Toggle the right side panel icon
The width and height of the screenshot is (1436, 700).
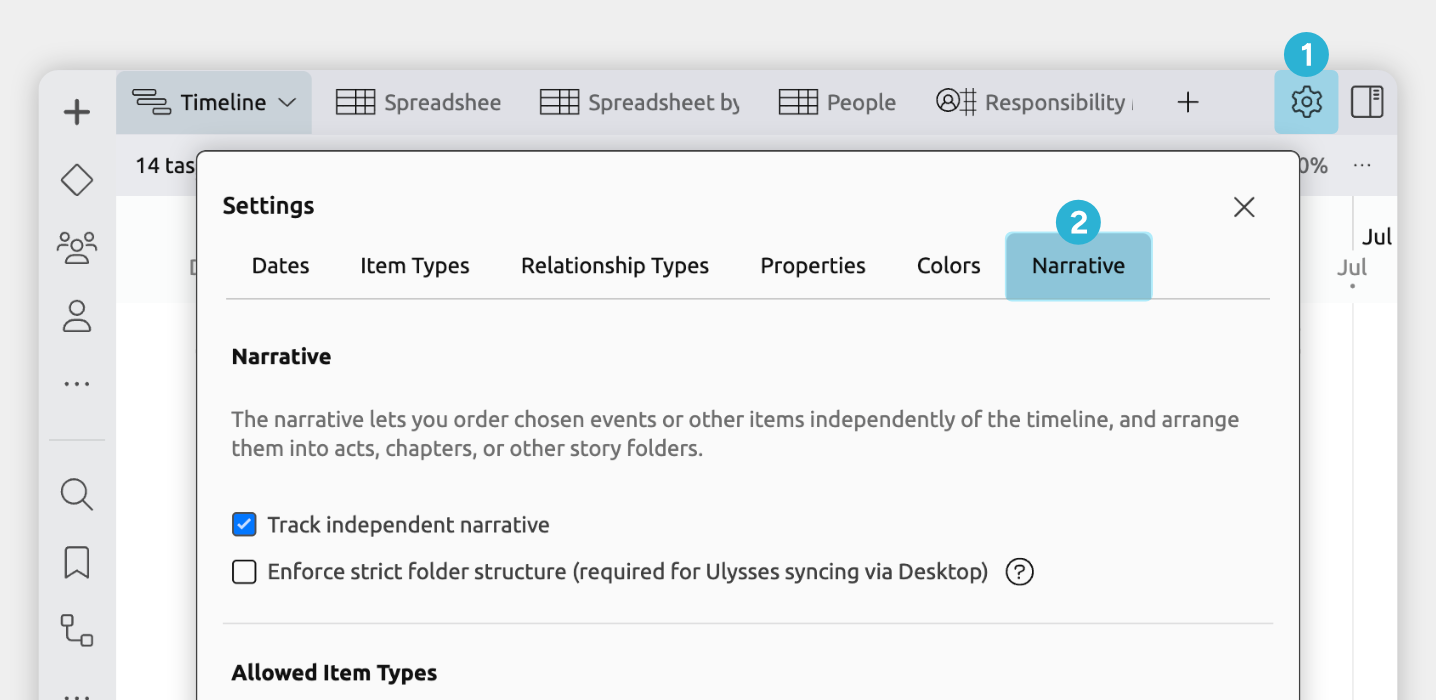tap(1367, 102)
